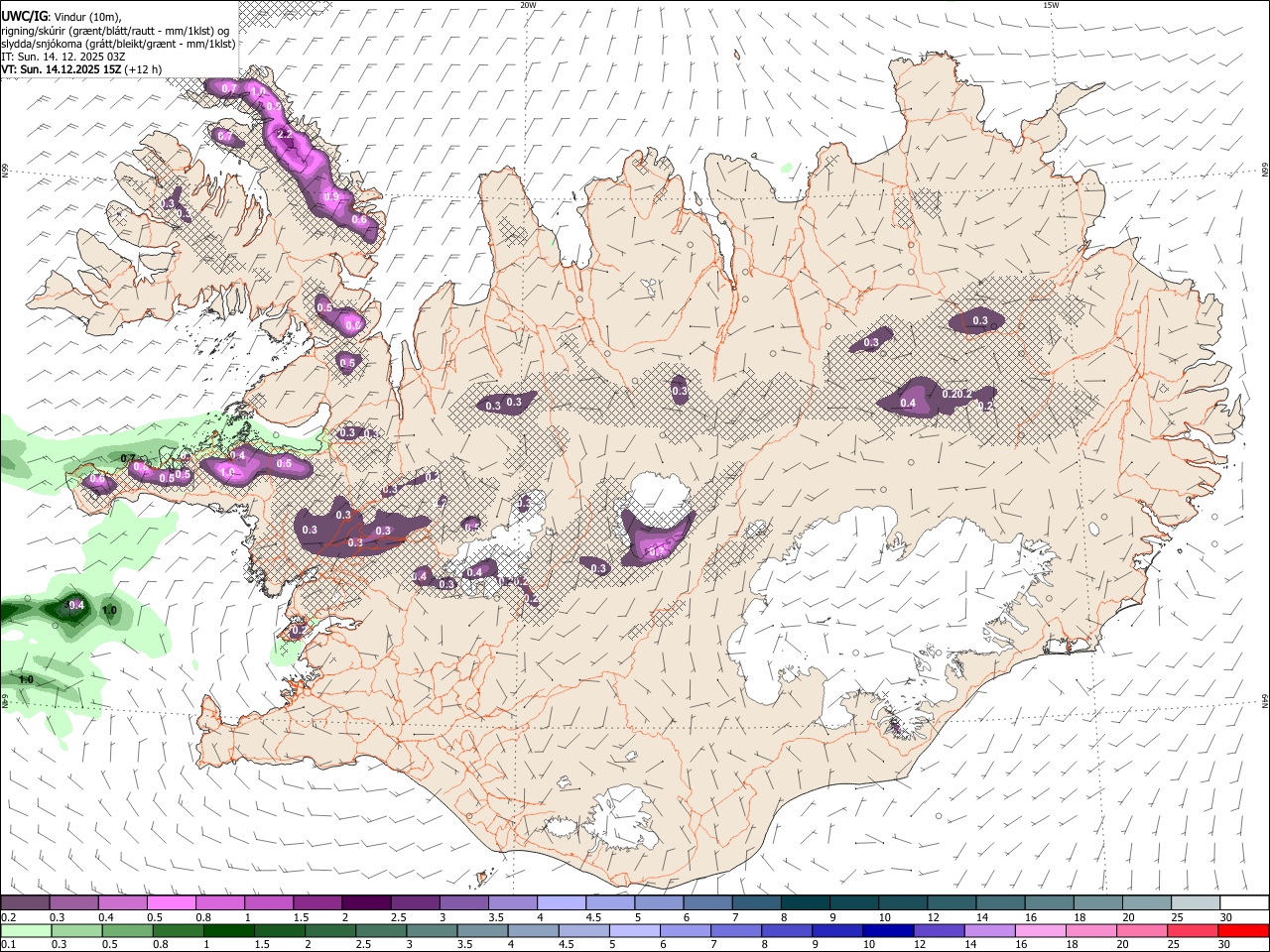
Task: Choose the darkest green 1–1.5 legend swatch
Action: [228, 930]
